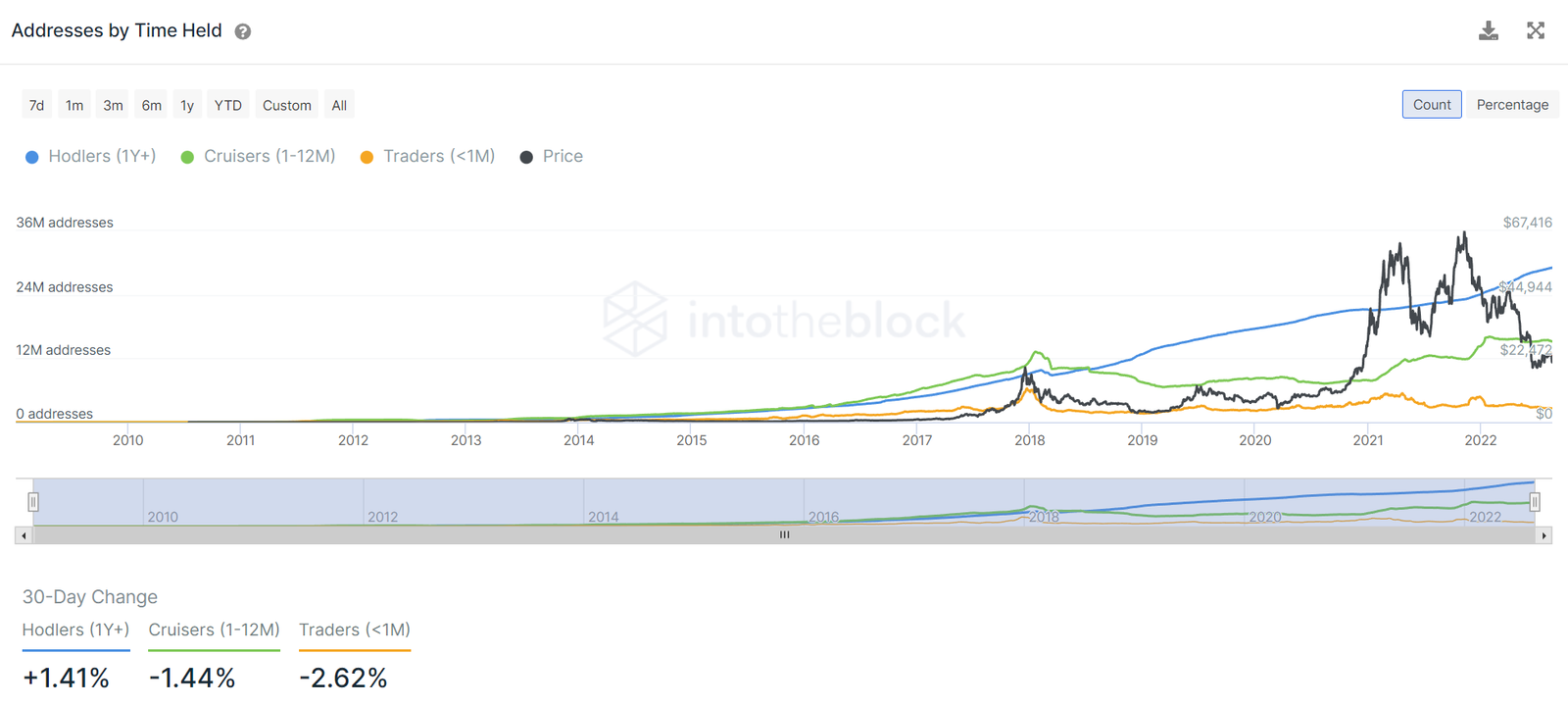Image resolution: width=1568 pixels, height=705 pixels.
Task: Hide the Cruisers (1-12M) legend series
Action: point(259,157)
